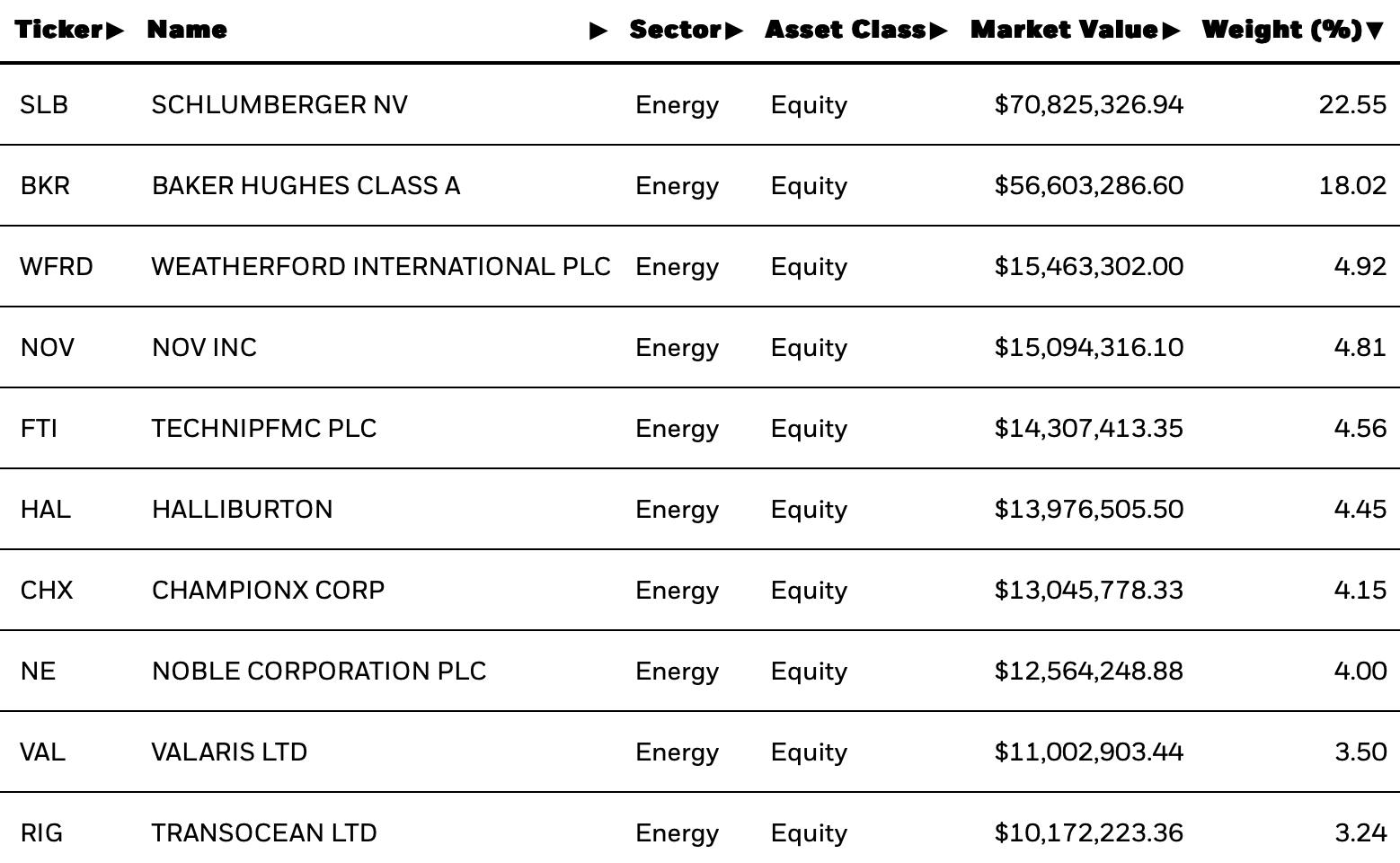Select WEATHERFORD INTERNATIONAL PLC name

(381, 267)
